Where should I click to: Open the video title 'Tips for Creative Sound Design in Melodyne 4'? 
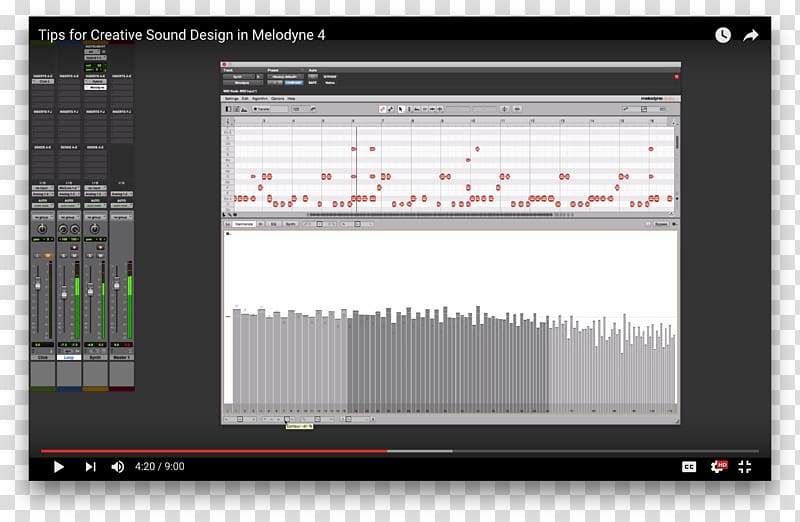click(x=182, y=35)
